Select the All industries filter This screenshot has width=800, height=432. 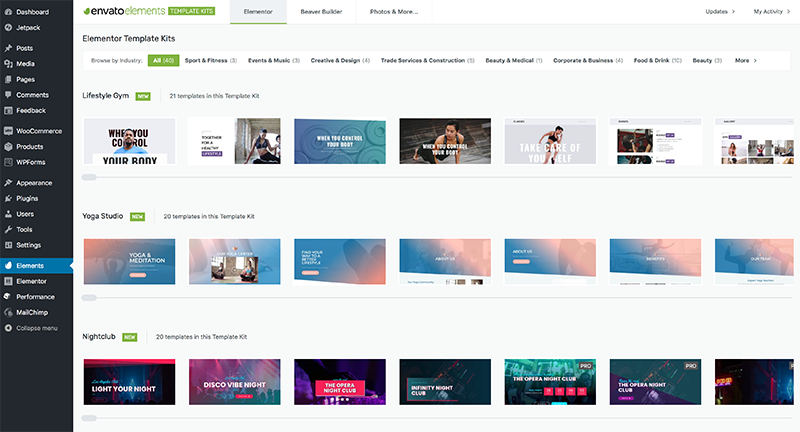pos(160,60)
